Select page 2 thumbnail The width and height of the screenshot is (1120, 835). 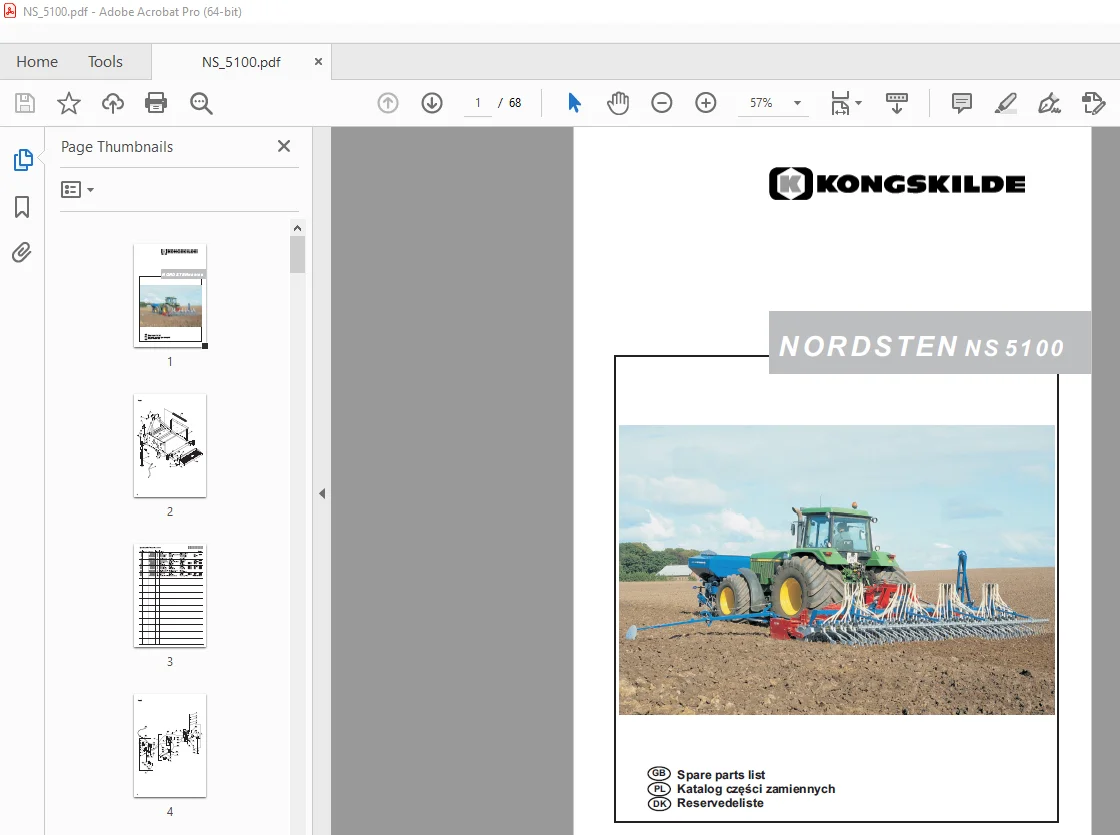[170, 446]
